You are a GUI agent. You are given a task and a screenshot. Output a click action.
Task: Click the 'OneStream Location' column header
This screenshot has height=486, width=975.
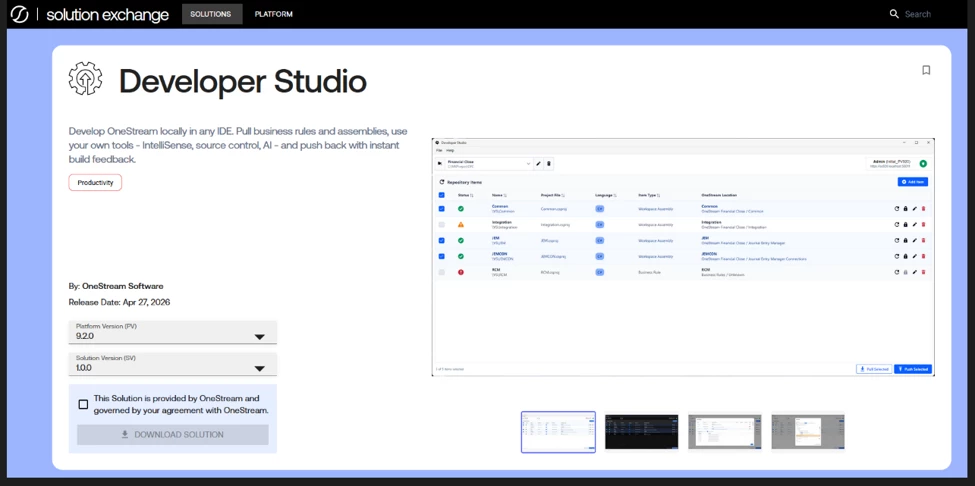tap(719, 195)
